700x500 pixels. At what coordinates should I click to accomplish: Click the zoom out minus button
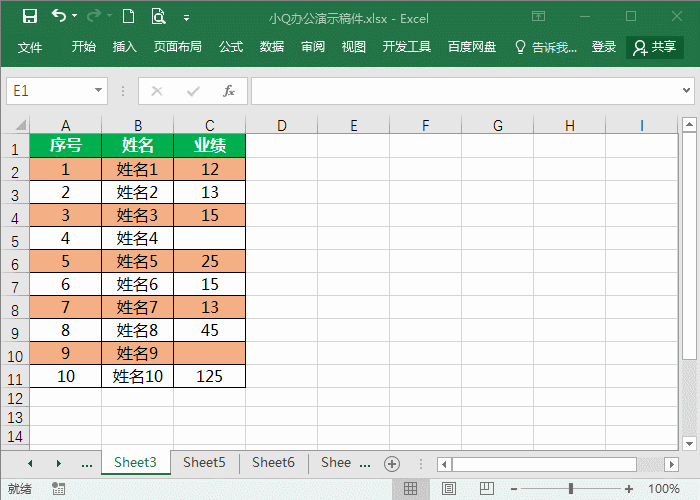(514, 489)
